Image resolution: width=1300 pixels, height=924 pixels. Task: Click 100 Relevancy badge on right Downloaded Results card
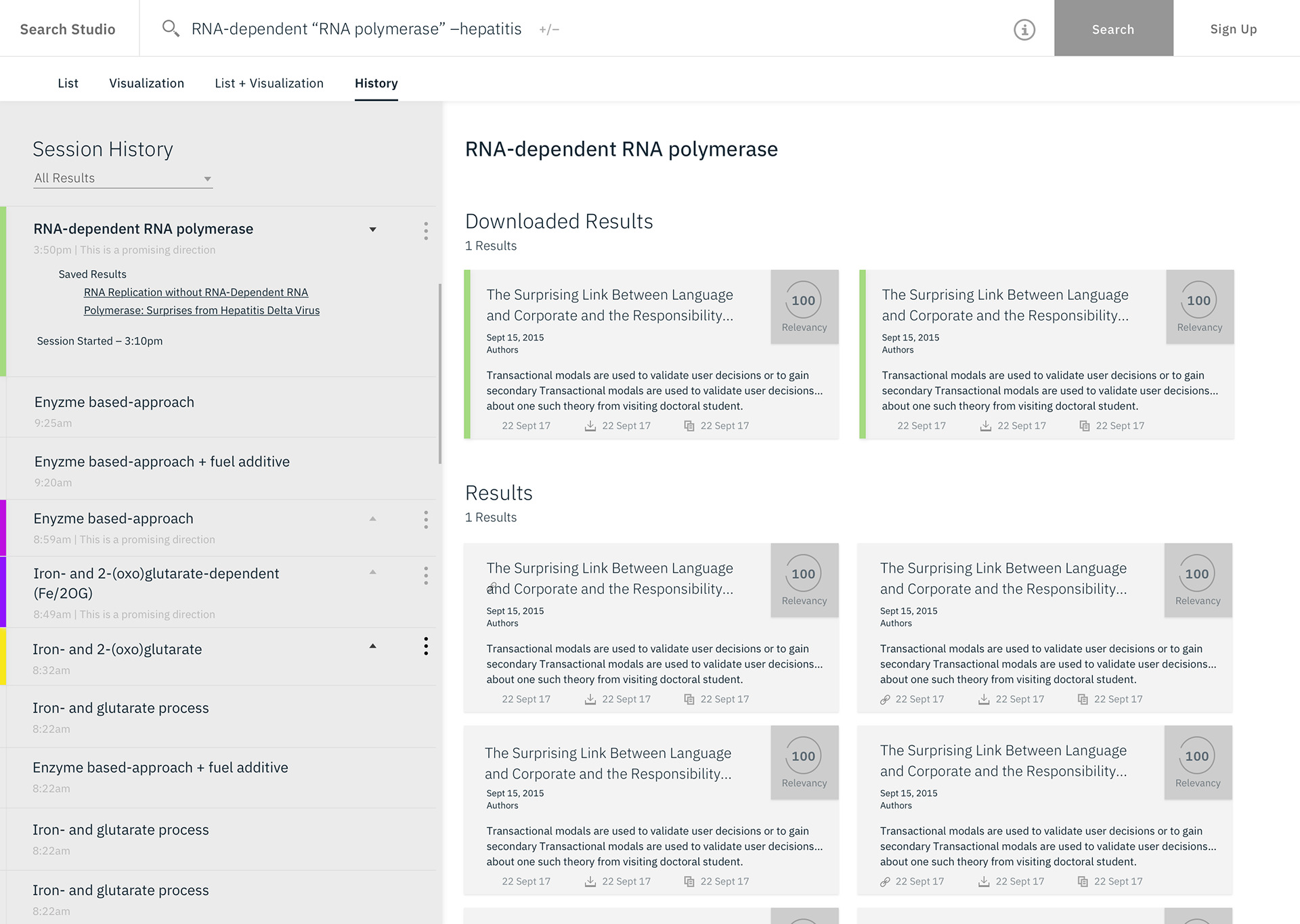1200,307
